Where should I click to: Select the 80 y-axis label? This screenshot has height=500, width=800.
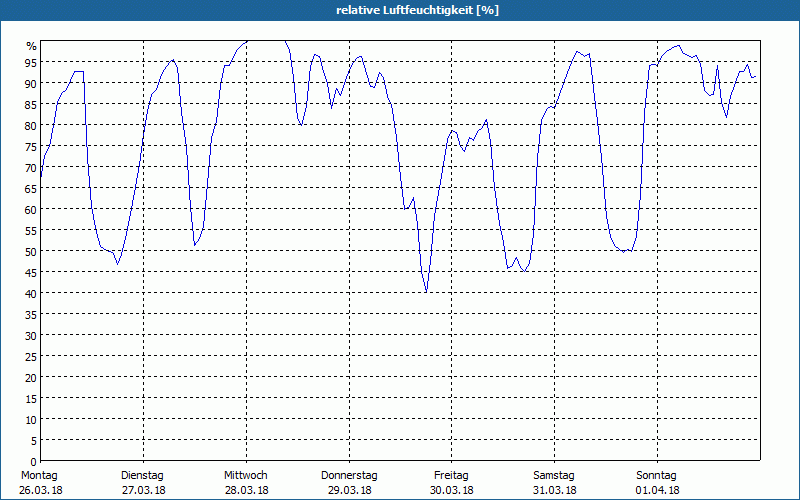32,126
